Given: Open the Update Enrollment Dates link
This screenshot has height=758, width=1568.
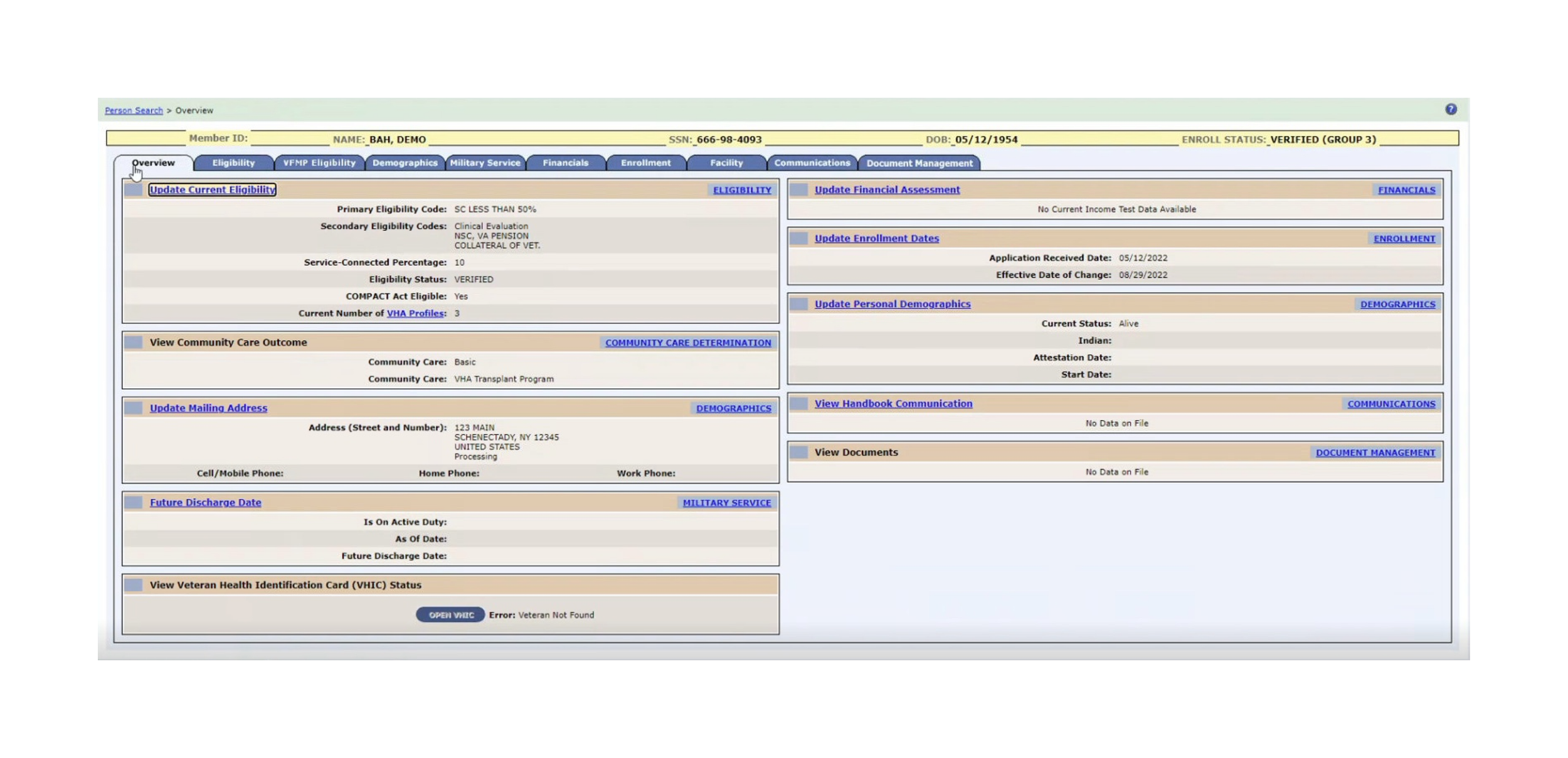Looking at the screenshot, I should click(876, 238).
